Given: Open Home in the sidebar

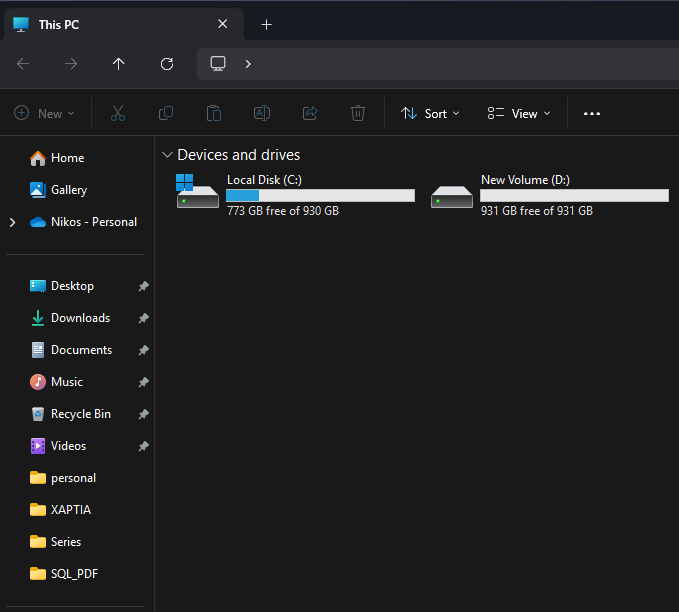Looking at the screenshot, I should coord(57,158).
